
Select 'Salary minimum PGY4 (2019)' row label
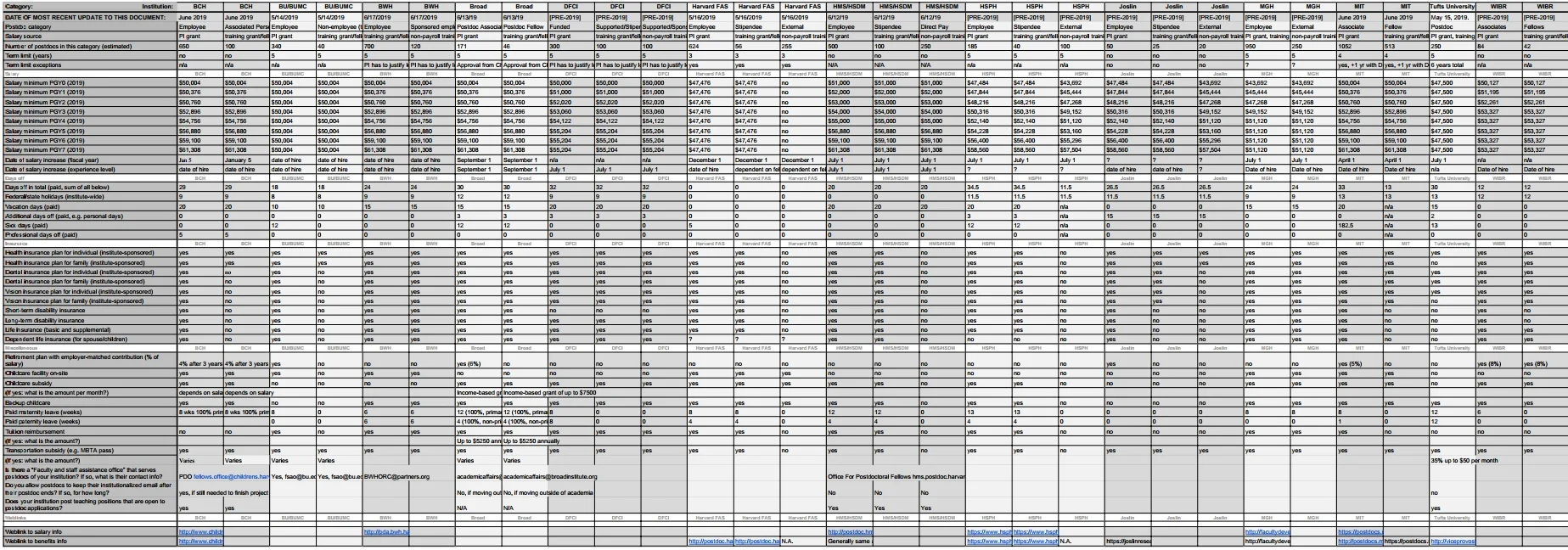click(89, 121)
